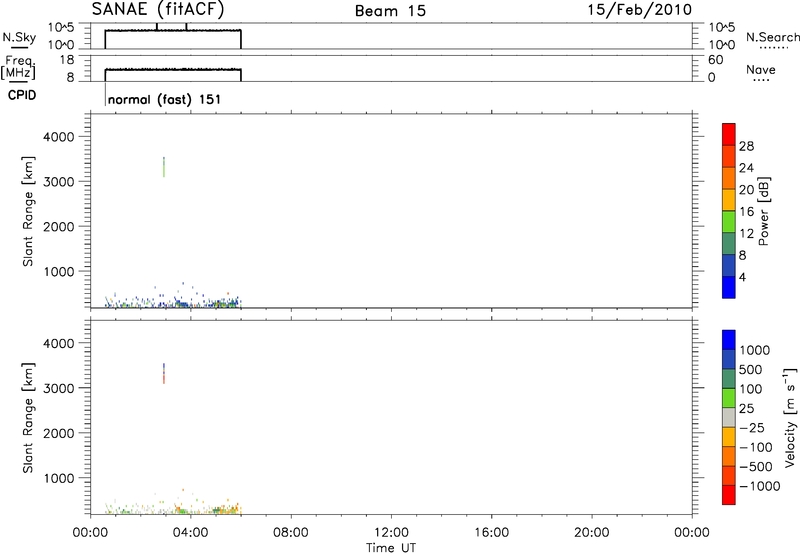Click the 3000 tick in the velocity panel

point(59,388)
